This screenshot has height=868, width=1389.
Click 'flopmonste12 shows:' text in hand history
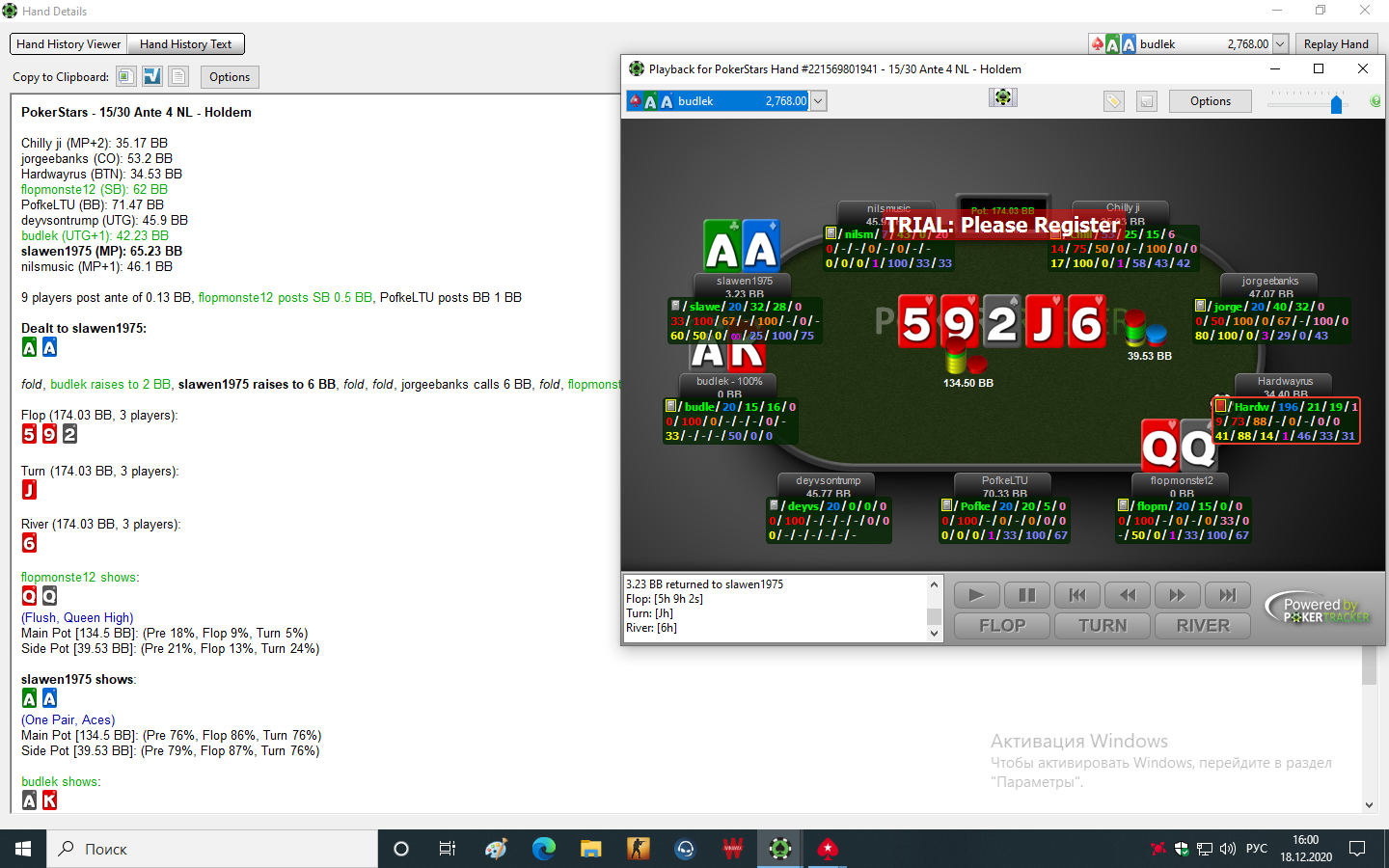pos(80,578)
